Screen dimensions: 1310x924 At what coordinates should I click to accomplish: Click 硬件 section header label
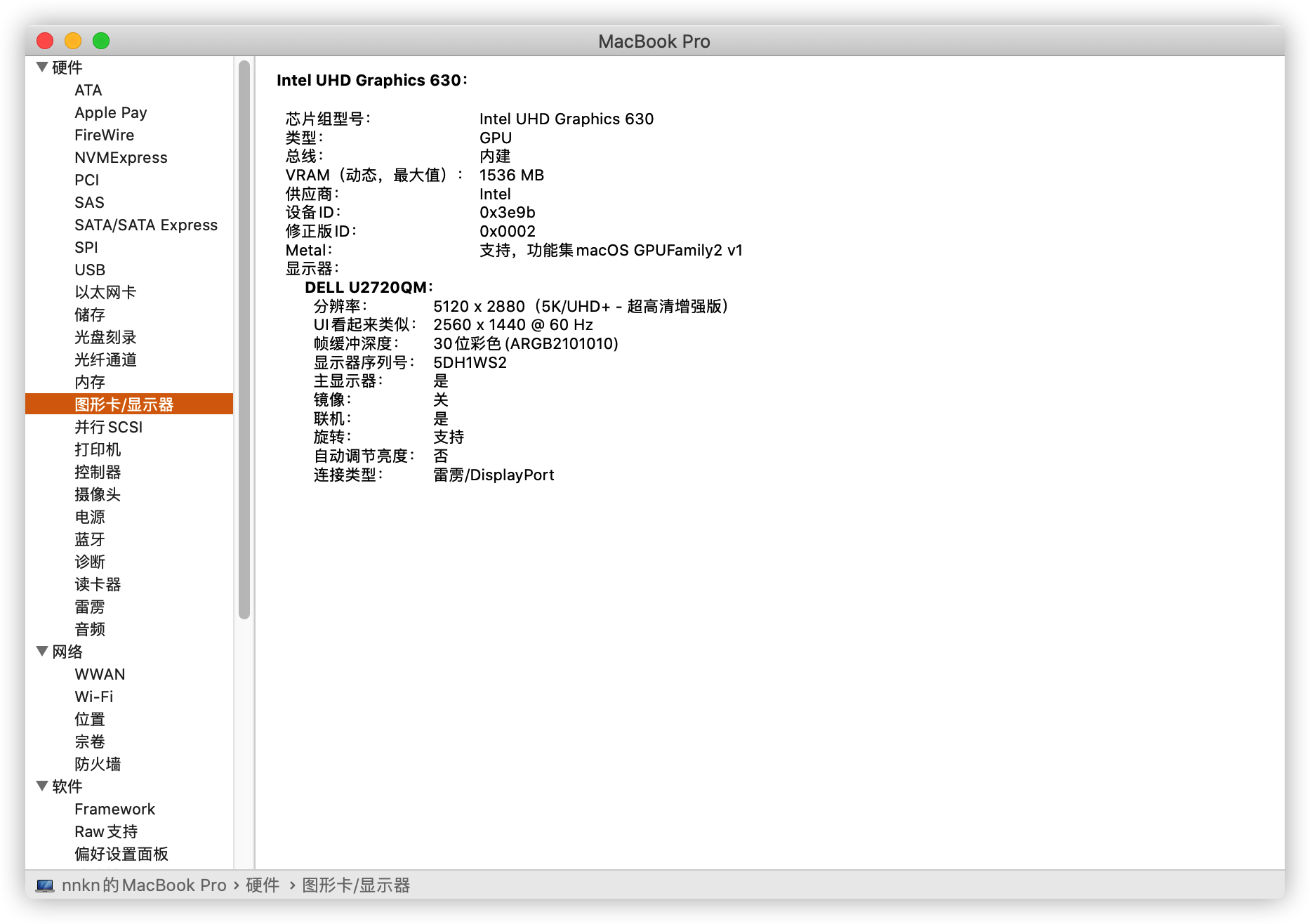coord(67,67)
